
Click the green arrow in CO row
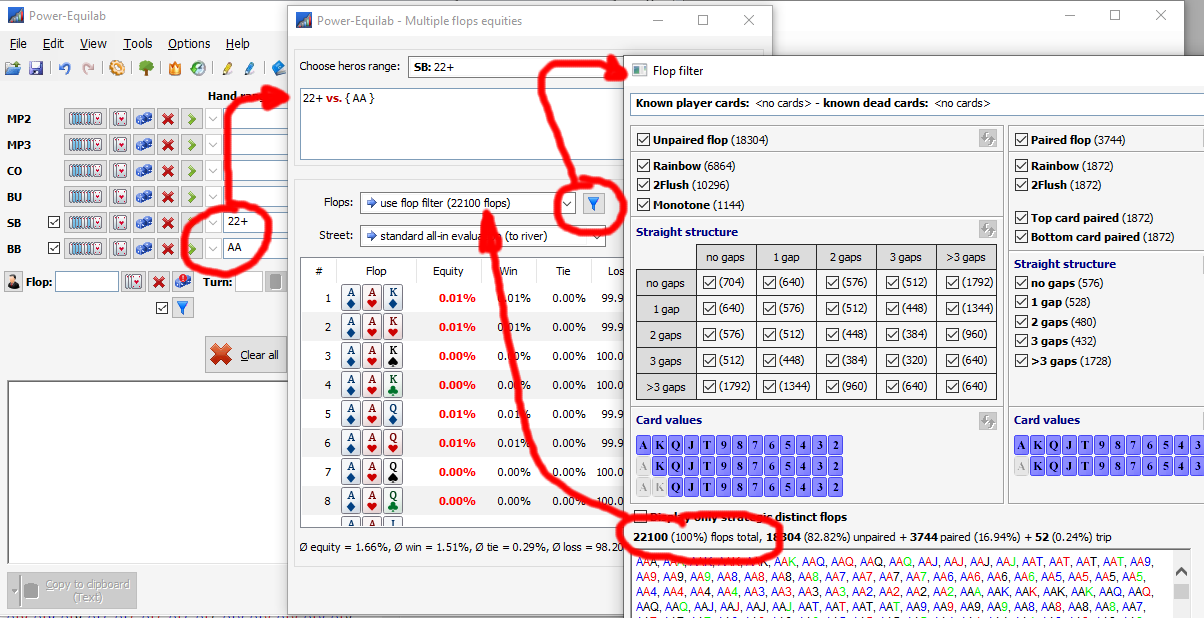pyautogui.click(x=192, y=170)
